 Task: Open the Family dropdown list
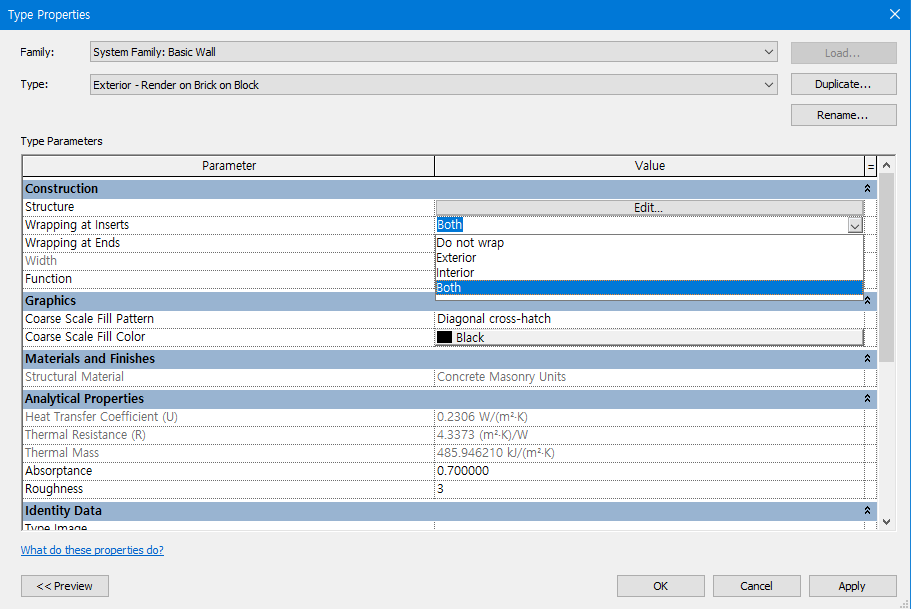pos(433,52)
